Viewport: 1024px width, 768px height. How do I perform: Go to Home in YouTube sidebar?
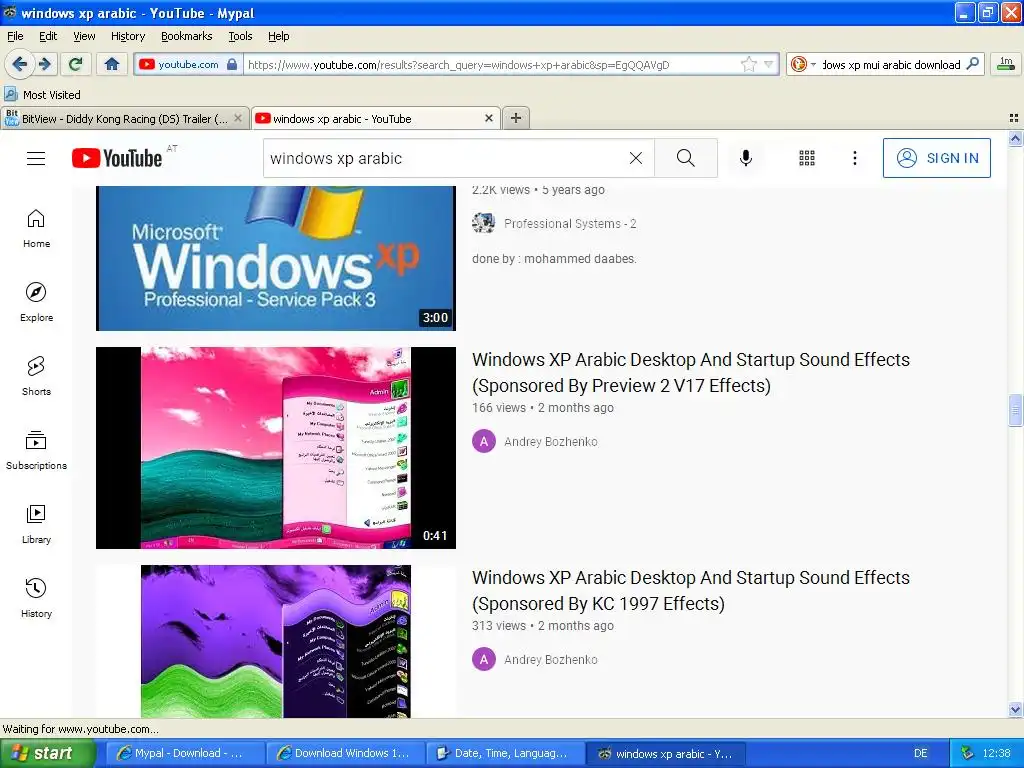(x=37, y=229)
